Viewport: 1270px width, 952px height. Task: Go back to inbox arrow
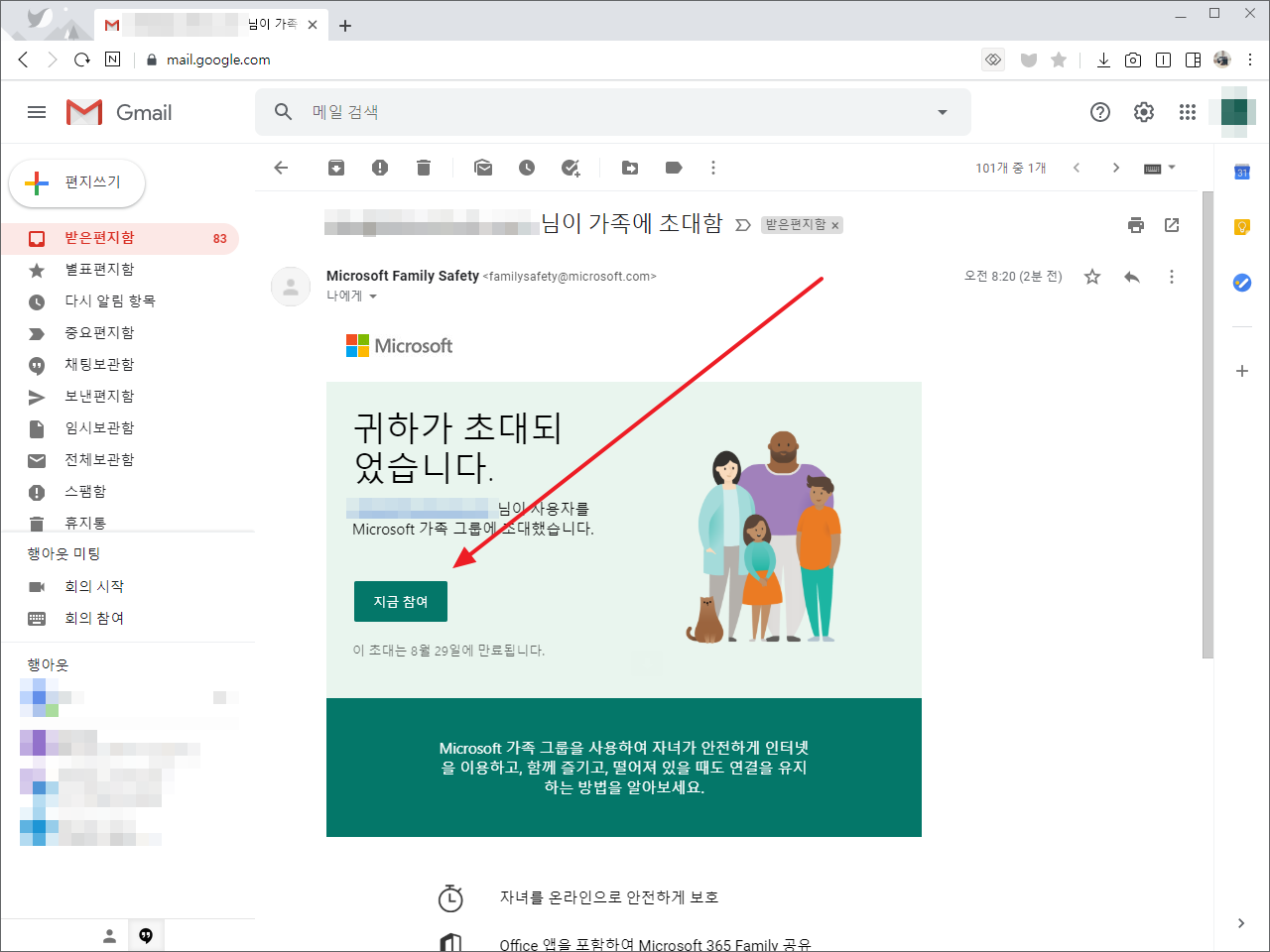[281, 168]
